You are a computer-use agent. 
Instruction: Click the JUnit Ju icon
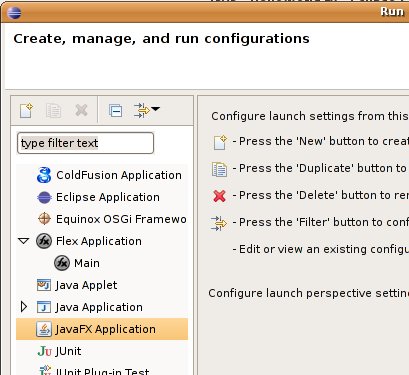coord(45,351)
